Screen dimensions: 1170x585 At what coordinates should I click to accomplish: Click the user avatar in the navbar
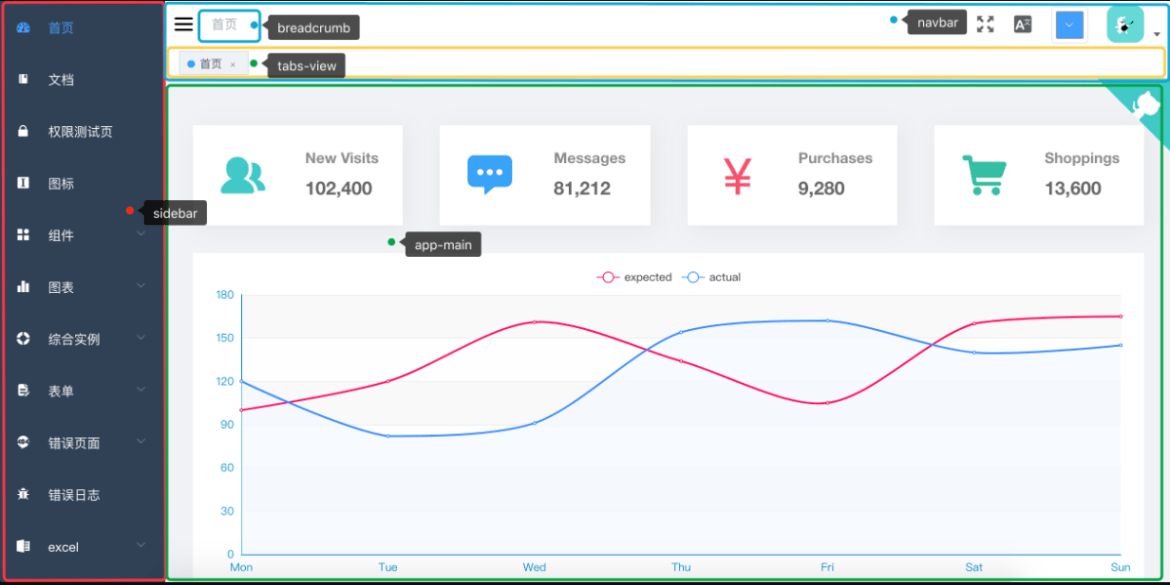coord(1125,25)
